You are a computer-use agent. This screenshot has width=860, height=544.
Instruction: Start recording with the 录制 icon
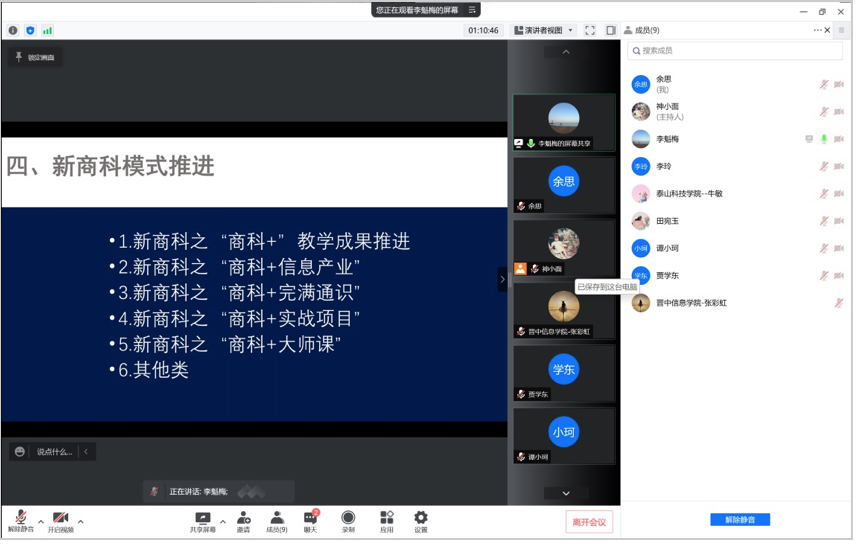click(348, 518)
